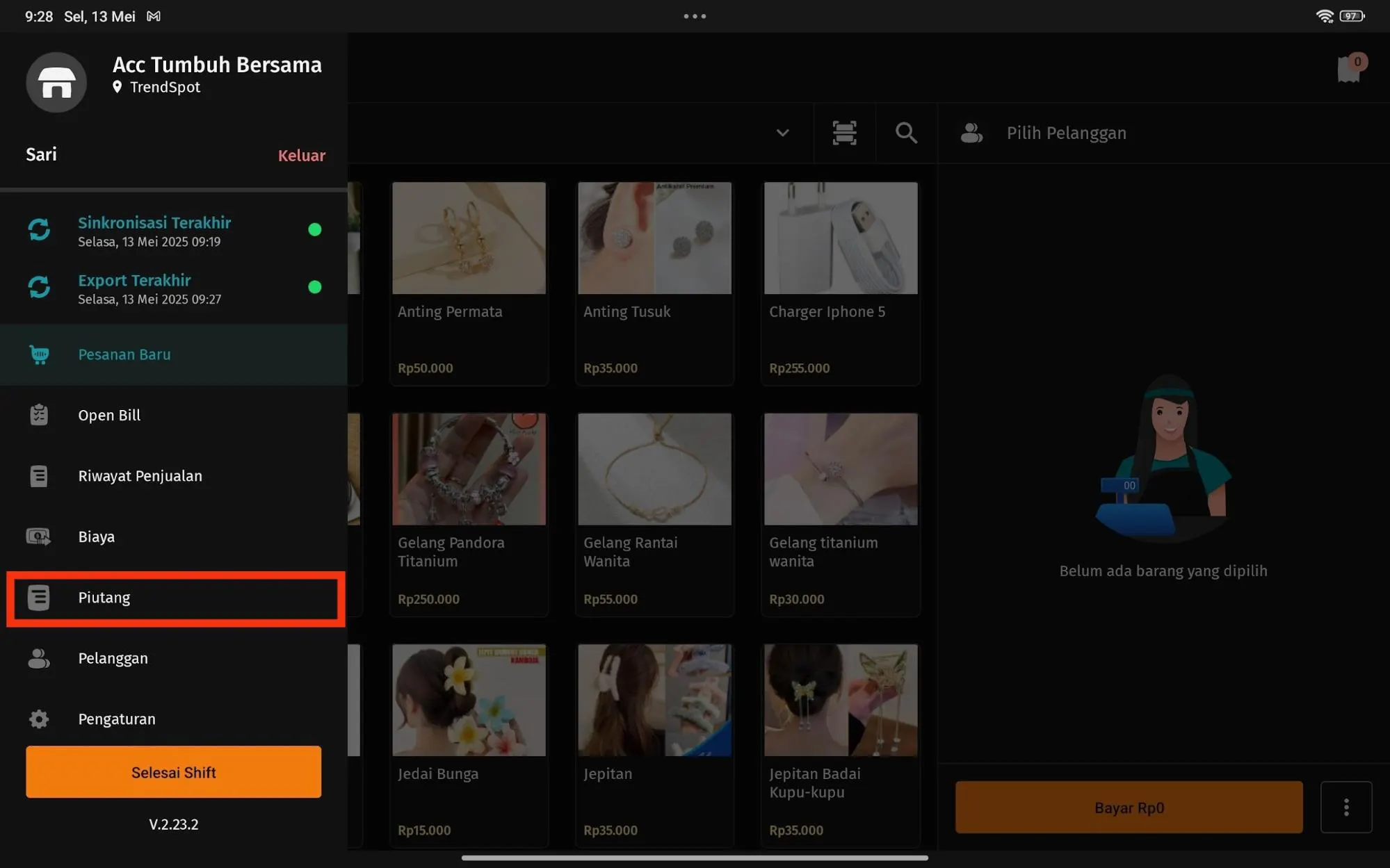Add Jedai Bunga product
Viewport: 1390px width, 868px height.
[x=469, y=745]
